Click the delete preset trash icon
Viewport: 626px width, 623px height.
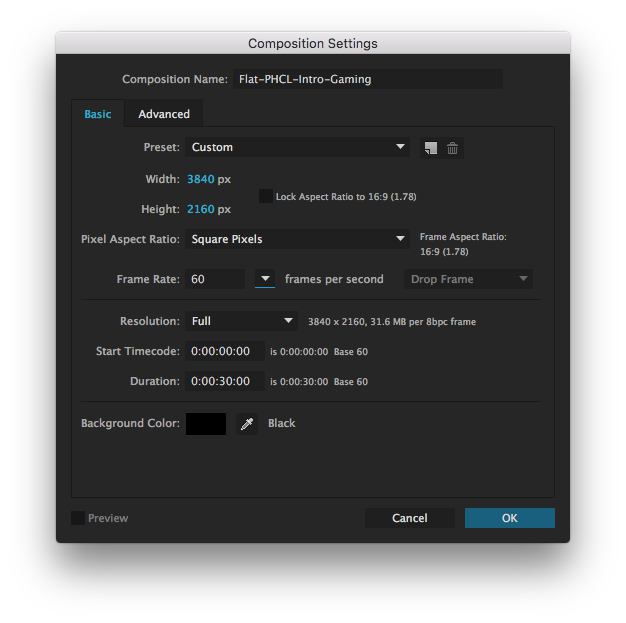[x=452, y=148]
